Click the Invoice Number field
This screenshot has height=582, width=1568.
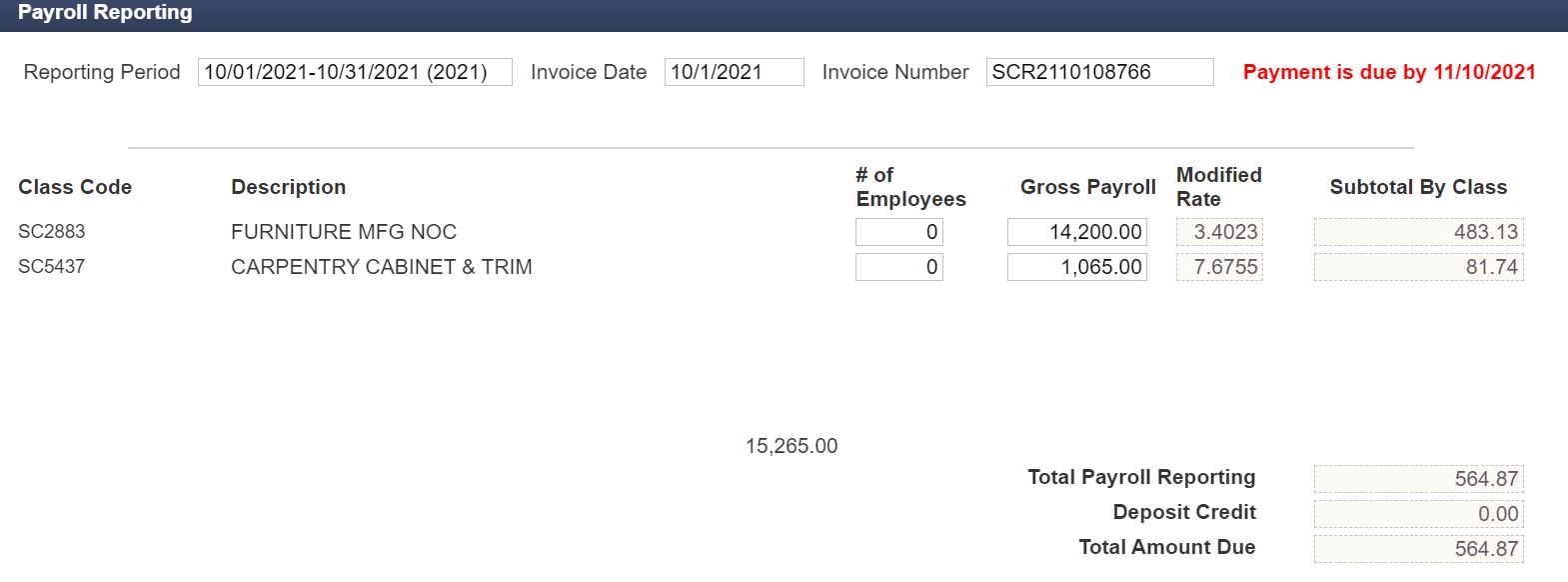tap(1100, 72)
